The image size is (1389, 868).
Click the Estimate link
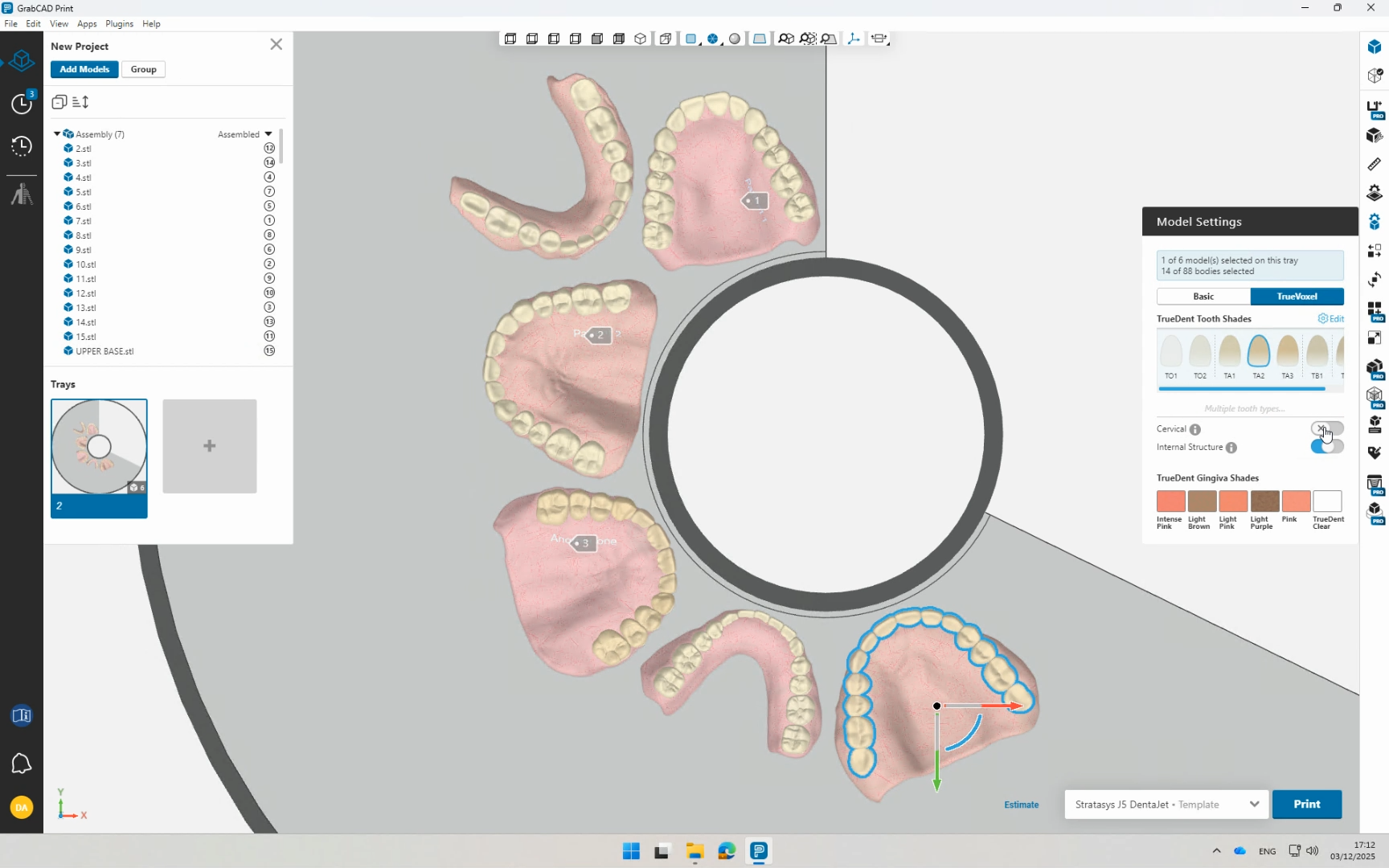coord(1021,805)
